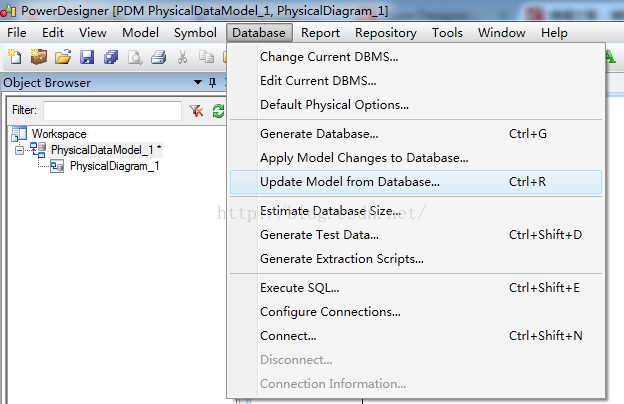Screen dimensions: 624x404
Task: Choose Edit Current DBMS...
Action: 416,81
